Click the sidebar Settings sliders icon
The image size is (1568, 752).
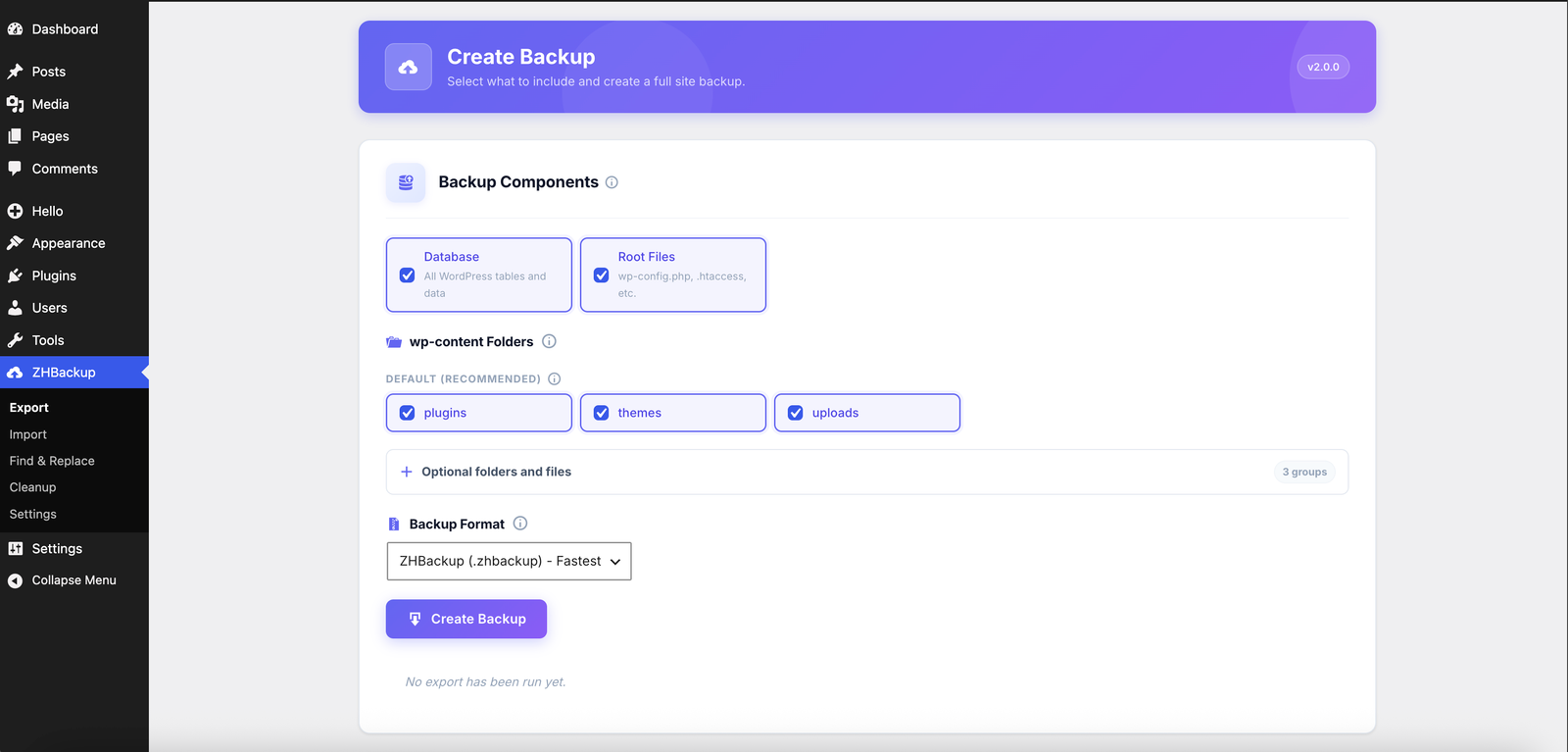15,549
